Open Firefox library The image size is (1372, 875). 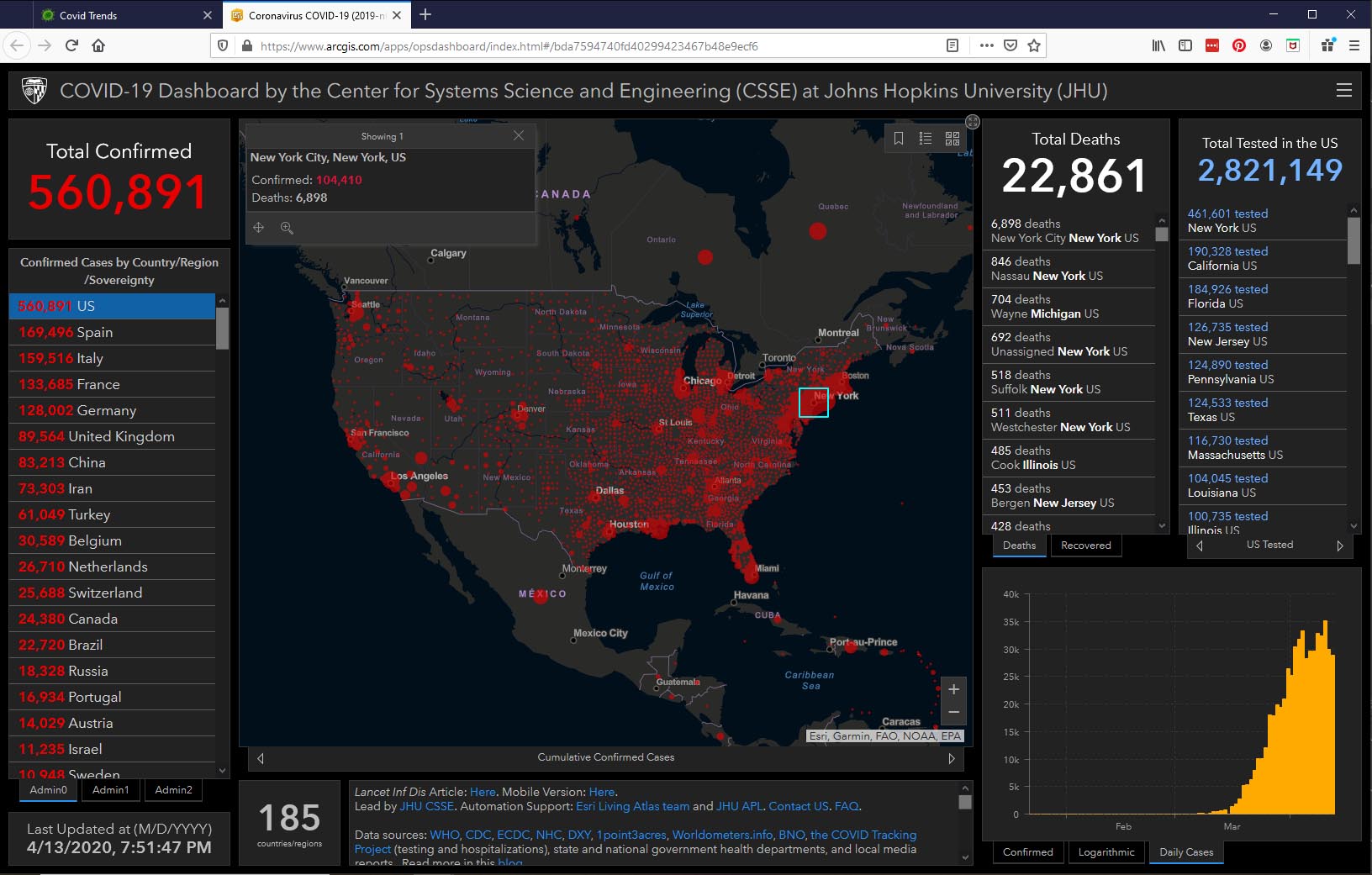point(1158,45)
